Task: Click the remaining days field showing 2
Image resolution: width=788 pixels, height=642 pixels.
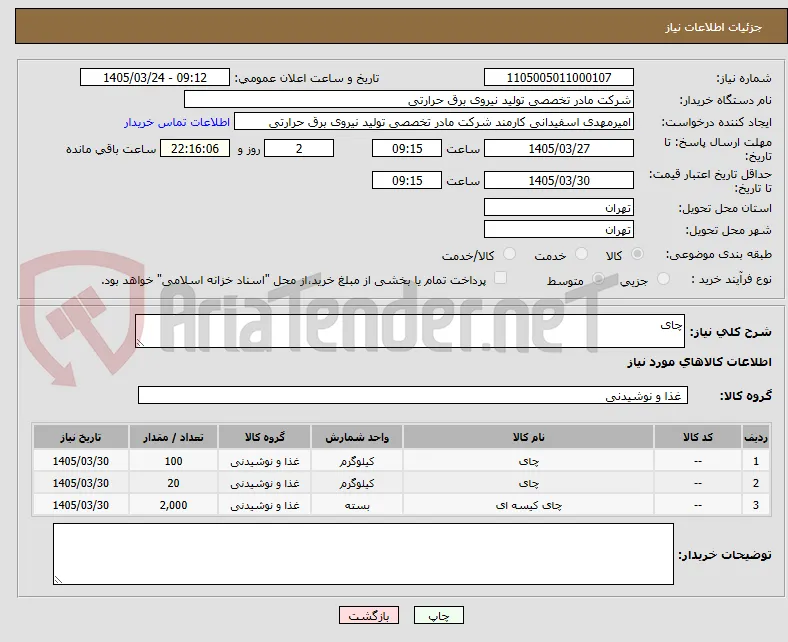Action: click(x=299, y=148)
